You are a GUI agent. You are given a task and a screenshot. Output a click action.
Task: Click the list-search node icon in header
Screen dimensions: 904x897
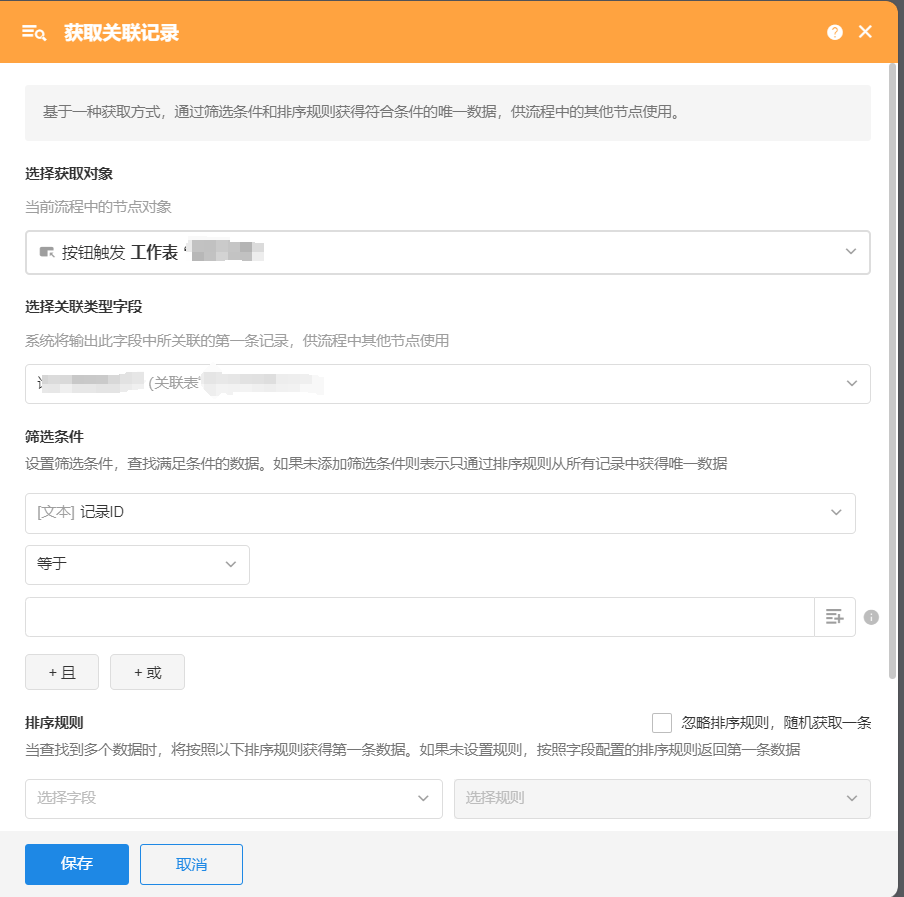(34, 33)
